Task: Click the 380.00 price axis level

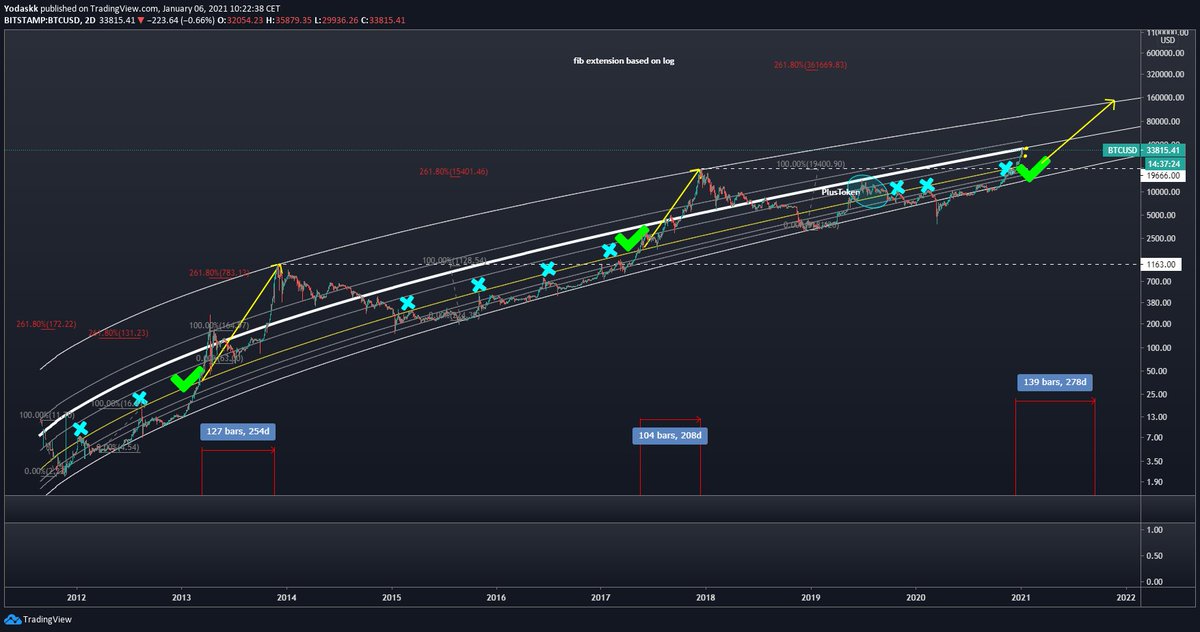Action: 1161,302
